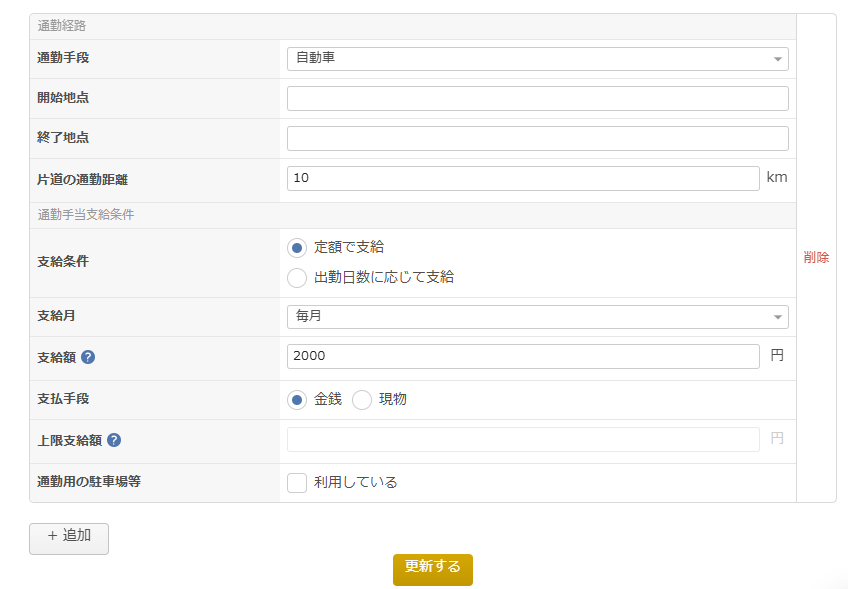Click the help icon next to 支給額

tap(88, 357)
